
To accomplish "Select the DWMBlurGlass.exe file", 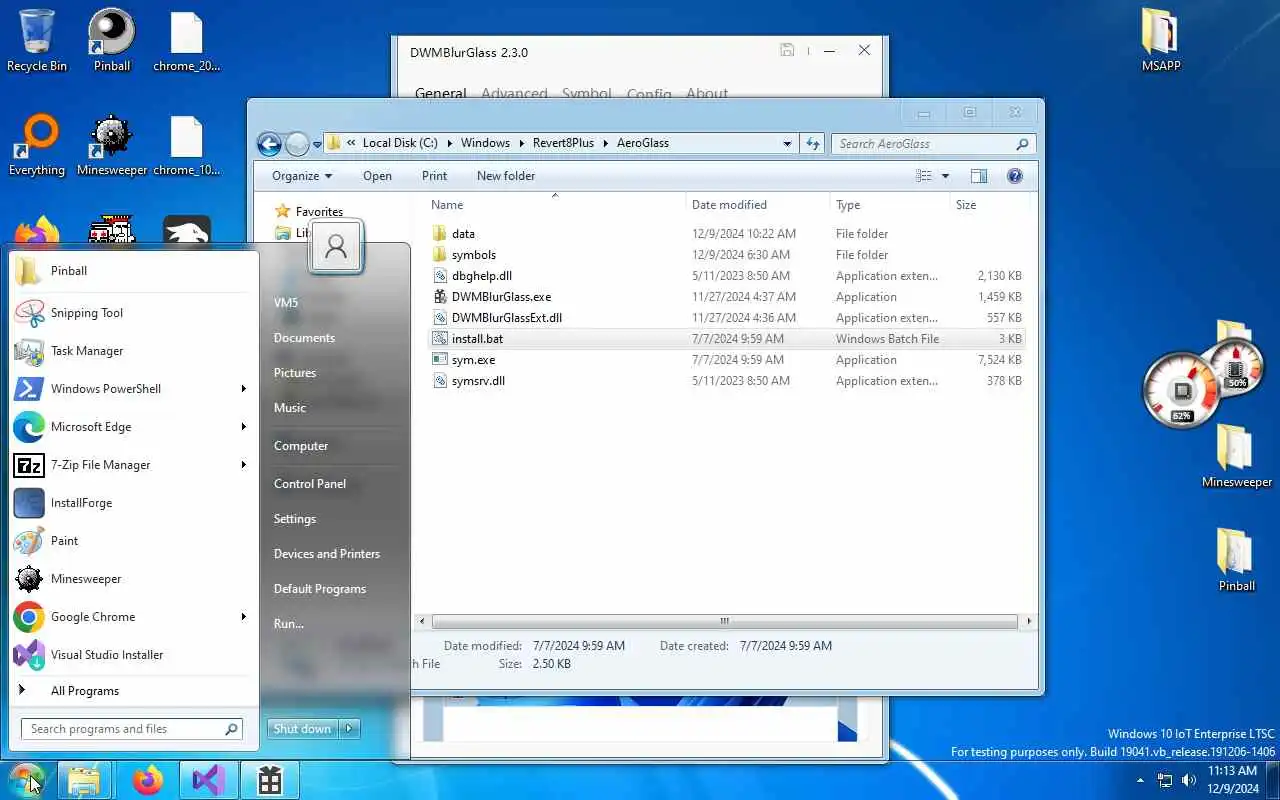I will [727, 297].
